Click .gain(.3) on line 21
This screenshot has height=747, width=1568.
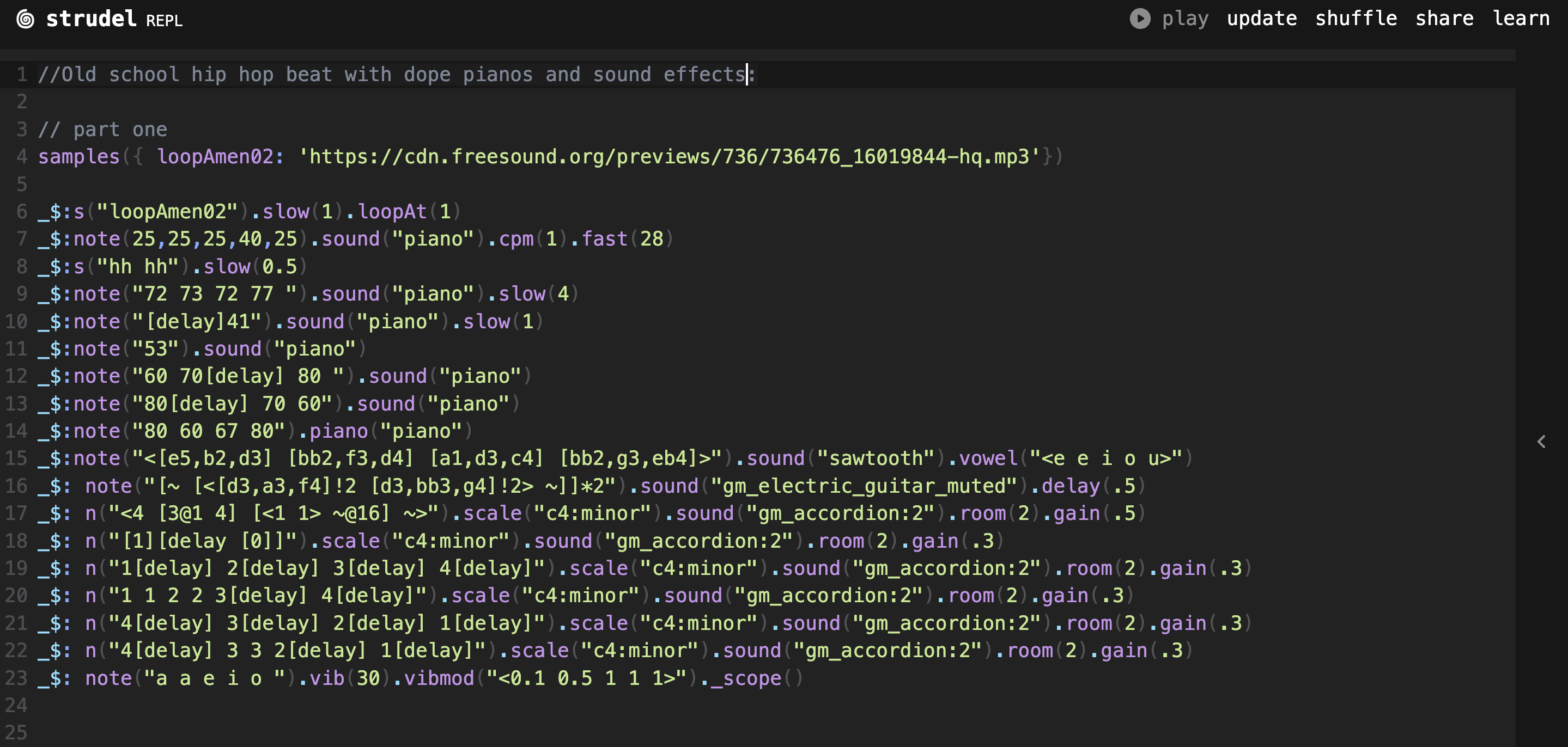(x=1200, y=623)
